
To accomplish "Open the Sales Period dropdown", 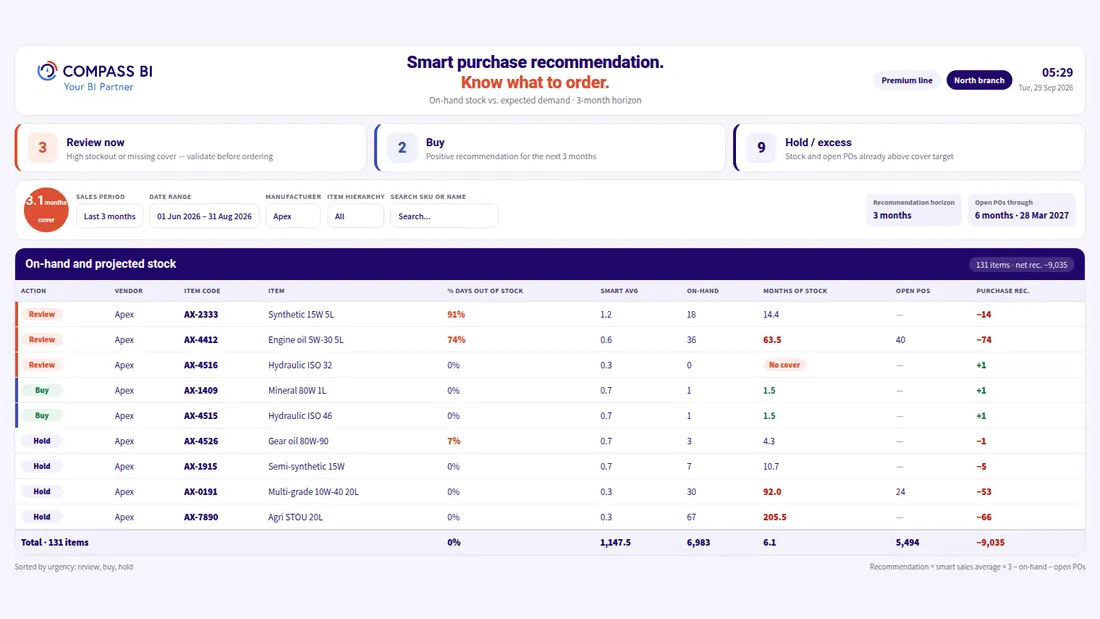I will [x=109, y=216].
